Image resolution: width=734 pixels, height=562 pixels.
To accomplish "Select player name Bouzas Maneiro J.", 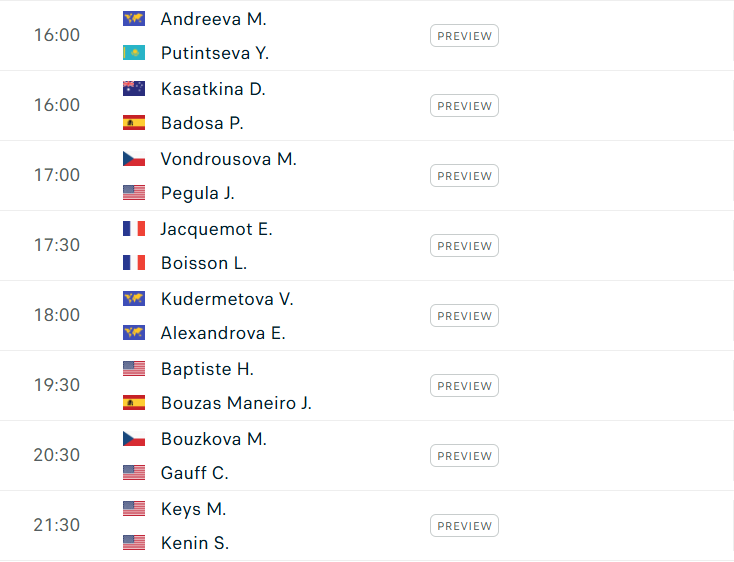I will point(236,403).
